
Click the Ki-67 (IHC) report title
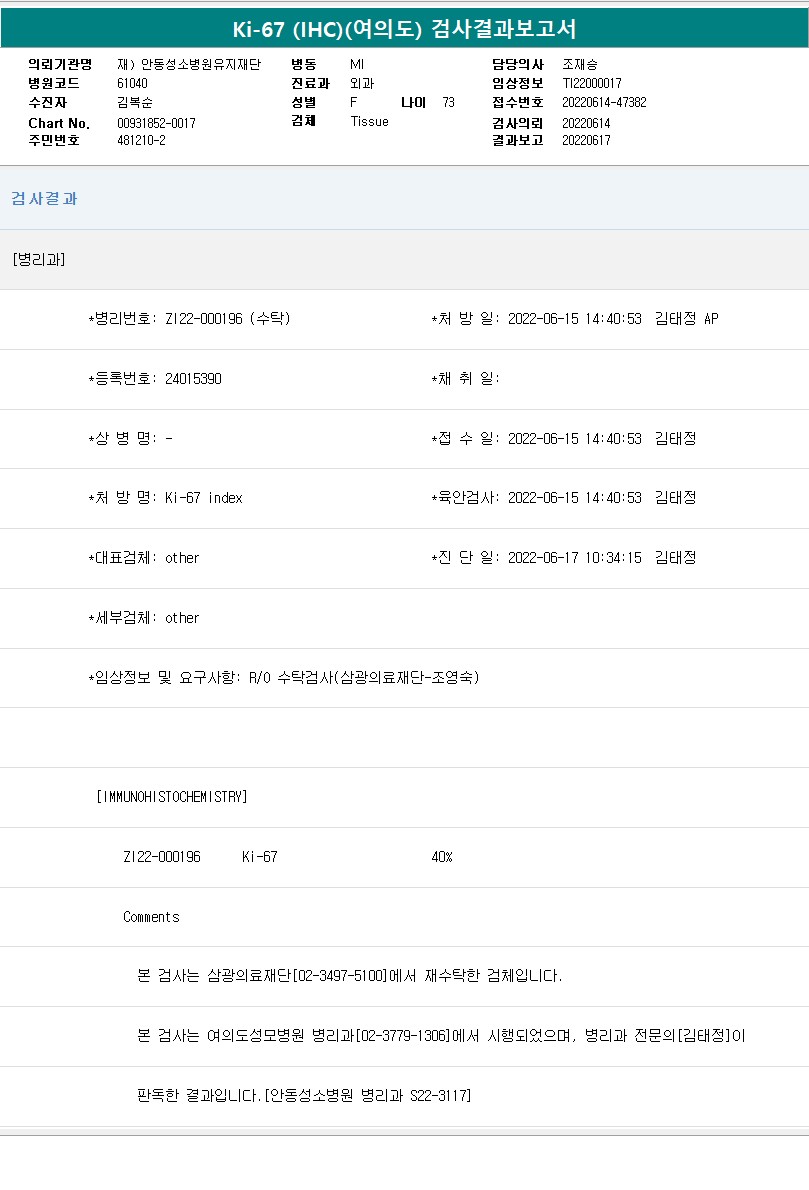coord(404,29)
